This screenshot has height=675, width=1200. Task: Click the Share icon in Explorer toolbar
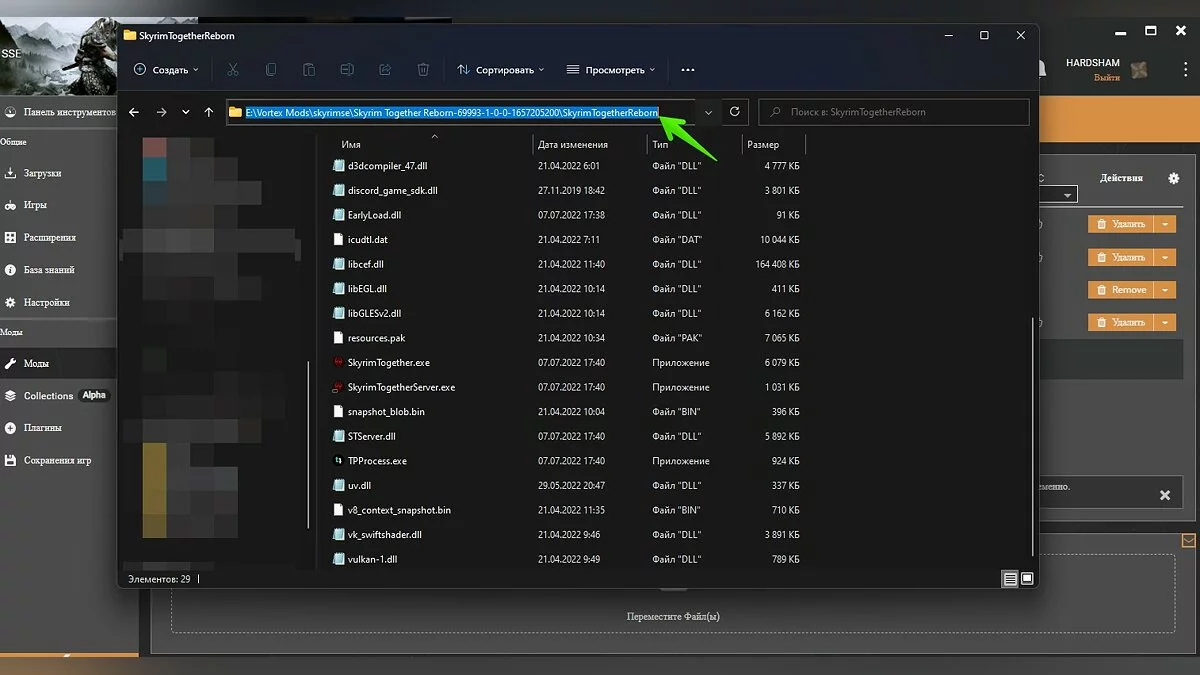pyautogui.click(x=385, y=70)
